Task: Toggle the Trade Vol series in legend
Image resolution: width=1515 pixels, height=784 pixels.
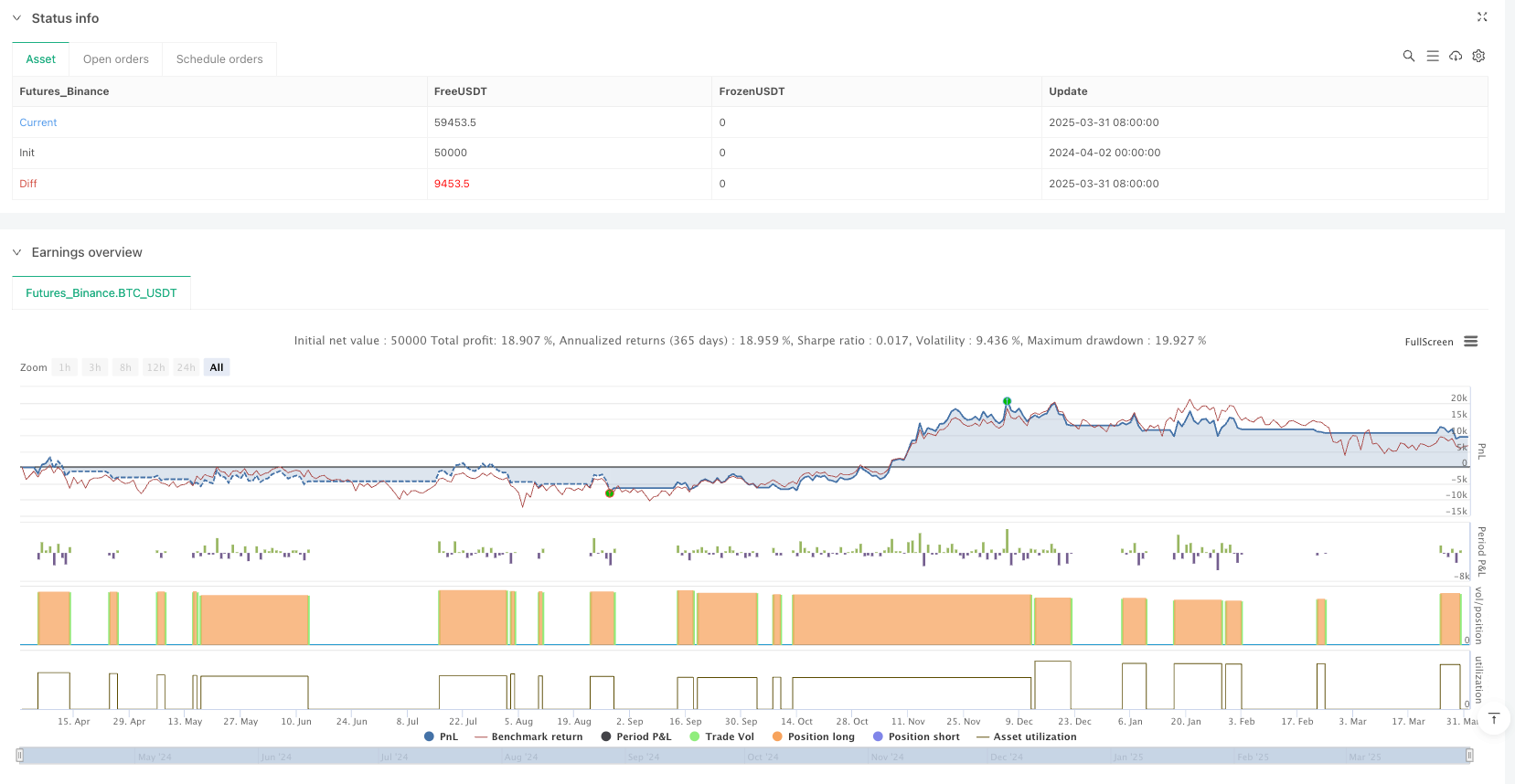Action: [x=722, y=736]
